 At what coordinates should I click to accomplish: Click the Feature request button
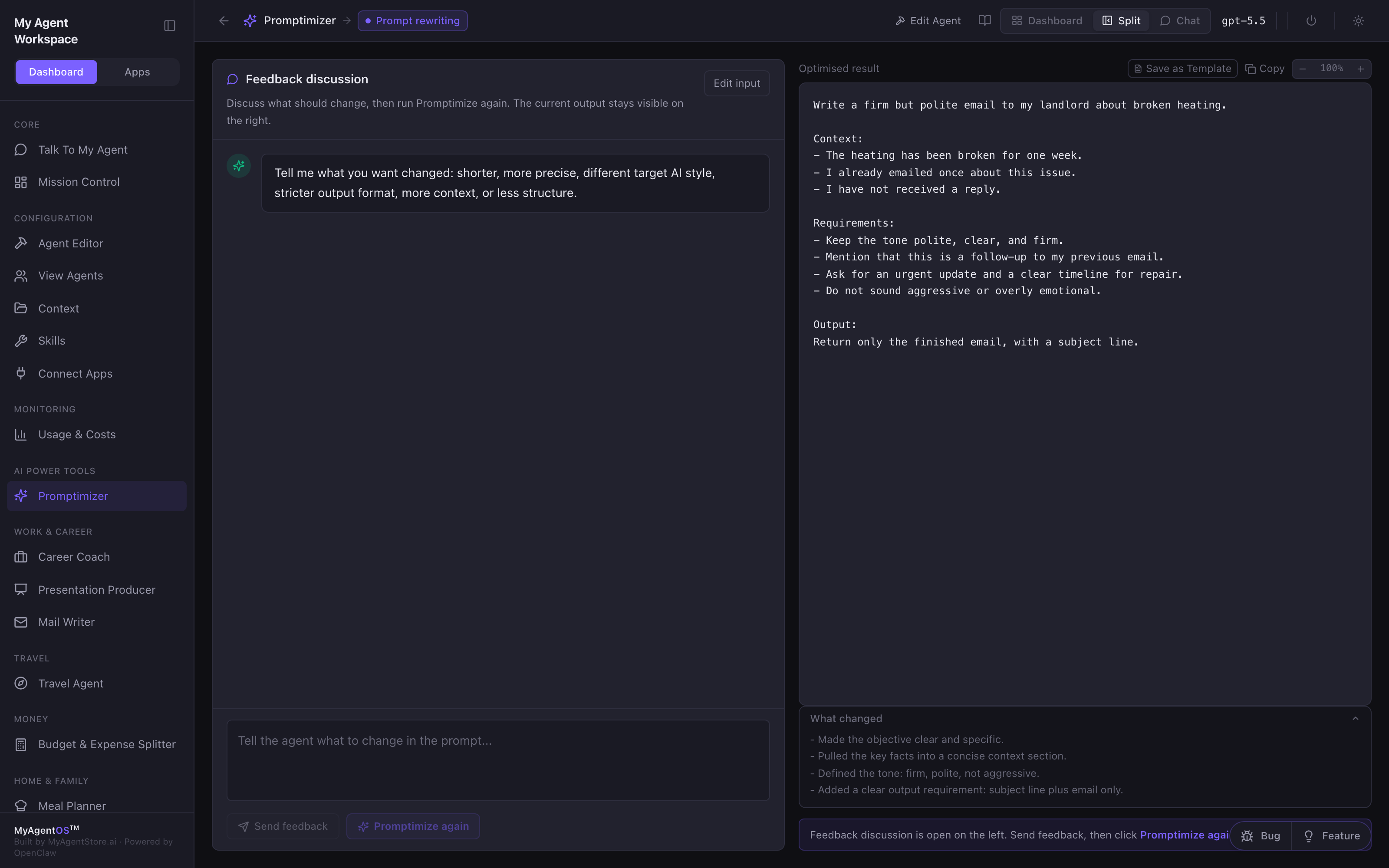(x=1332, y=836)
